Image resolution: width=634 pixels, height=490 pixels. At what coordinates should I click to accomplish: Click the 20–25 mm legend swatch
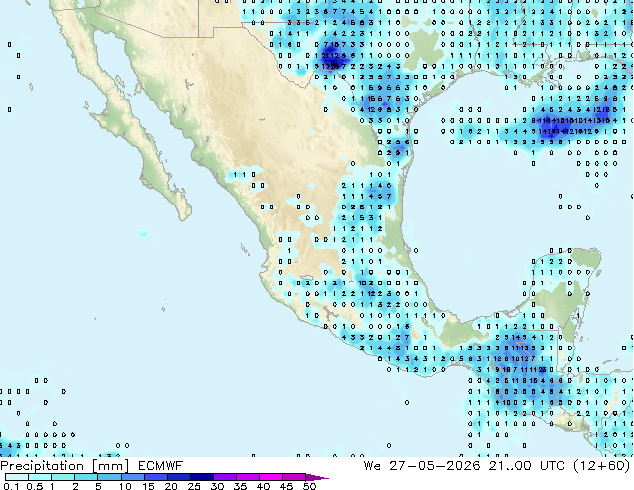[179, 477]
